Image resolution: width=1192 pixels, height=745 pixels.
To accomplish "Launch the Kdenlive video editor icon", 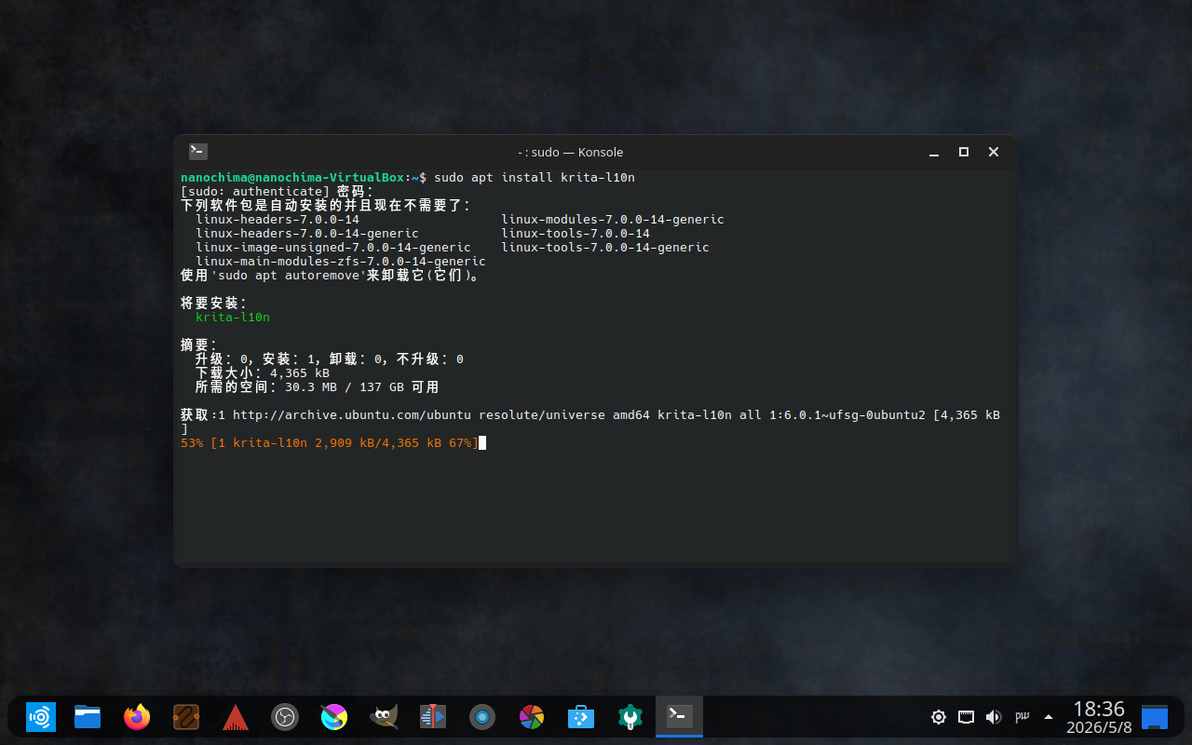I will [x=433, y=717].
